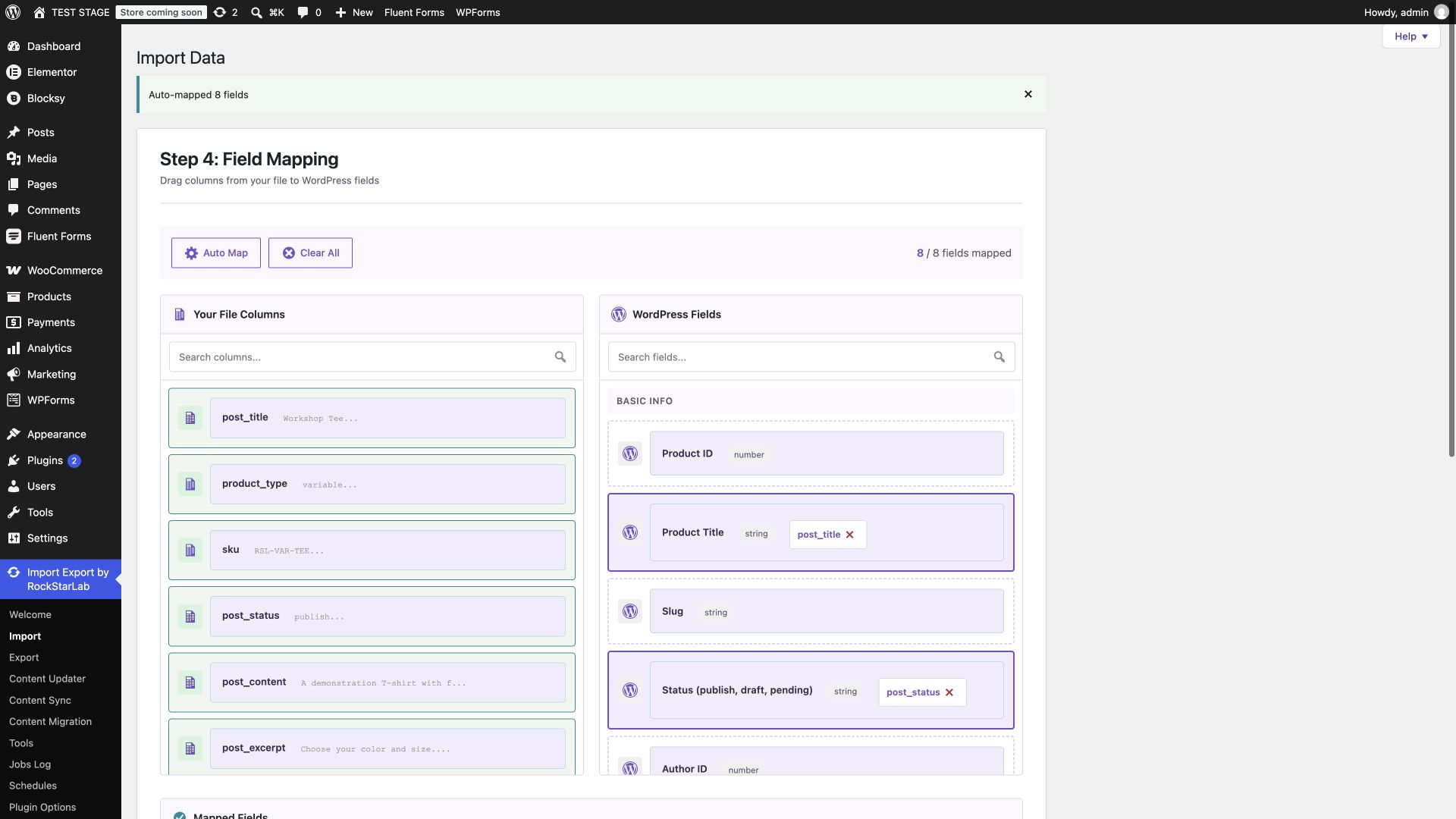Click the Clear All button

pos(310,253)
